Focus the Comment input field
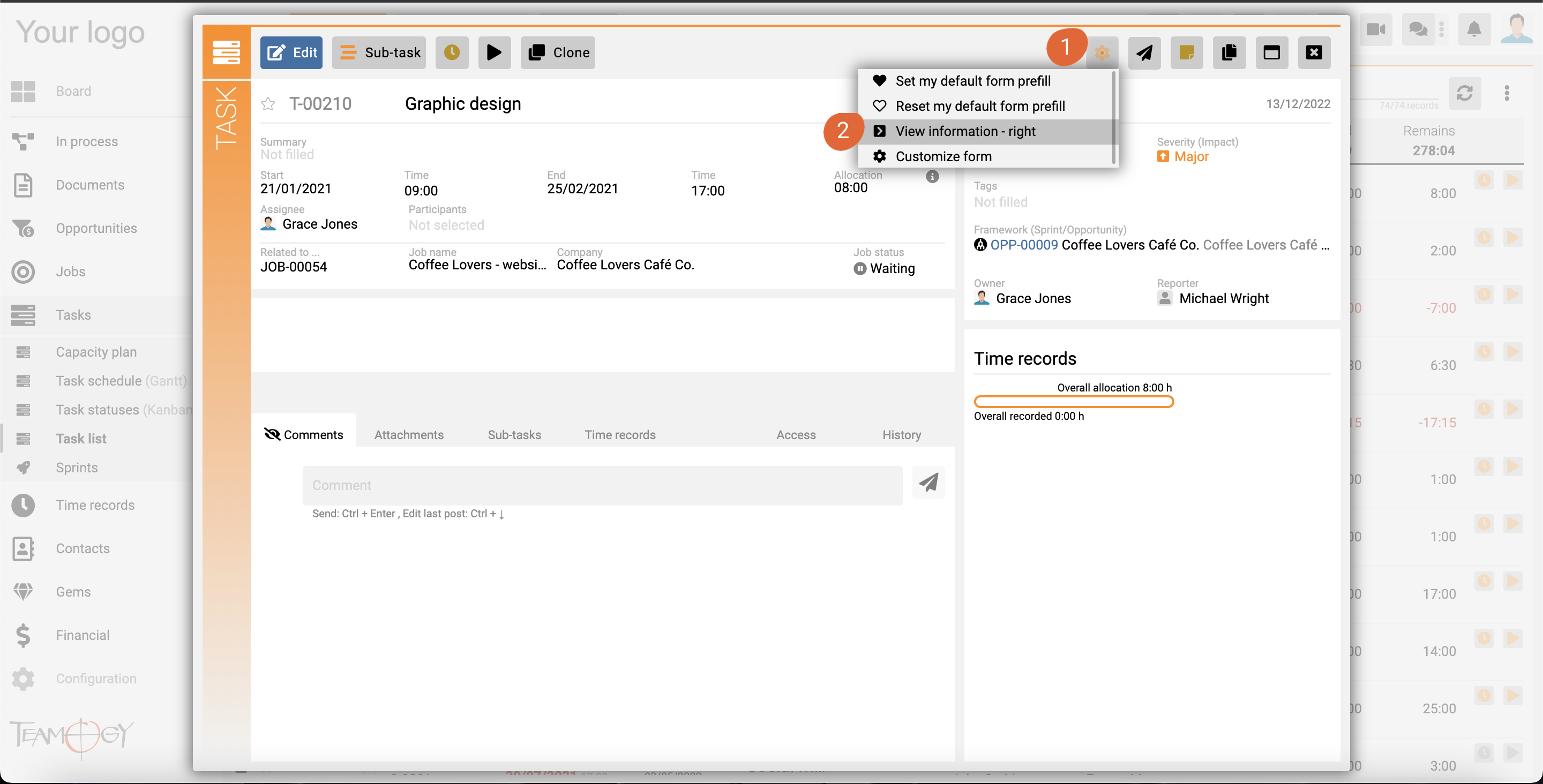This screenshot has height=784, width=1543. 602,485
